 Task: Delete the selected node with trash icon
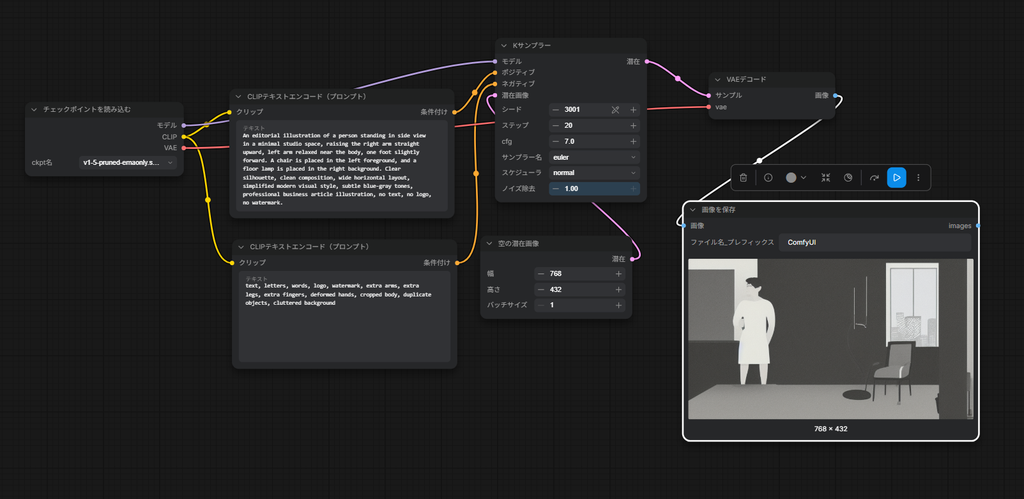(x=743, y=178)
